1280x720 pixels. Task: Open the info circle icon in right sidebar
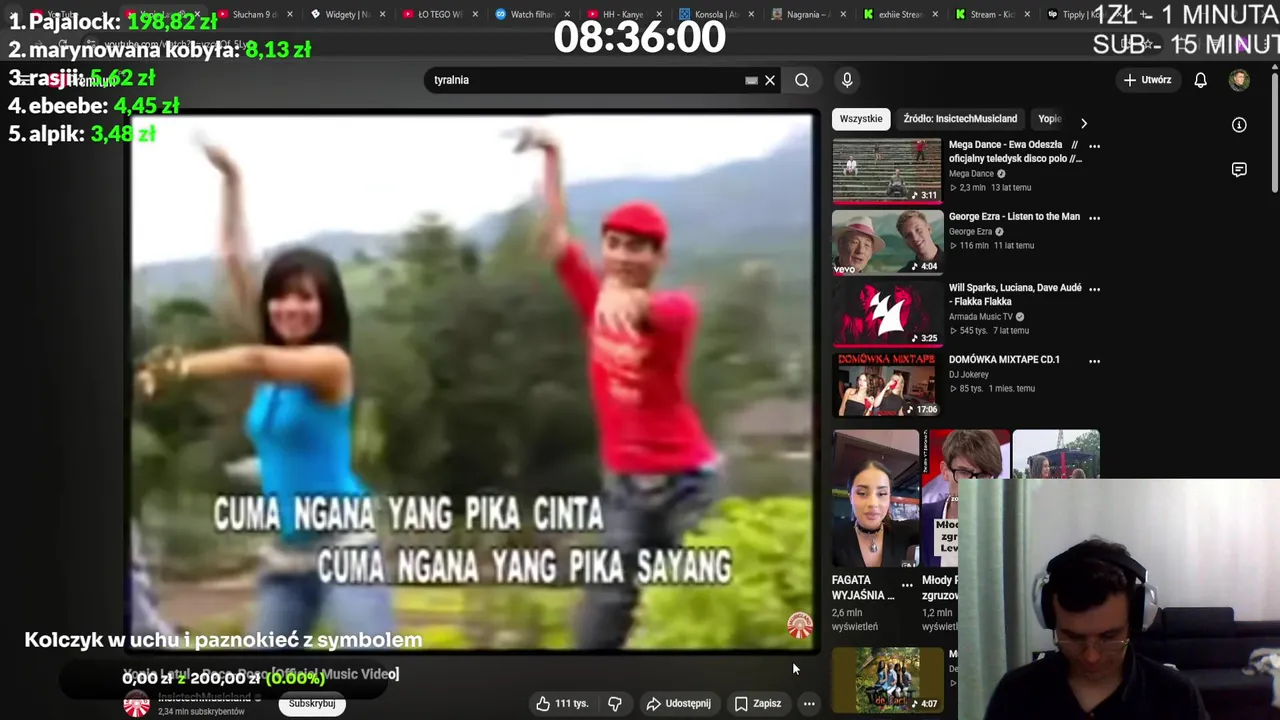click(x=1239, y=125)
